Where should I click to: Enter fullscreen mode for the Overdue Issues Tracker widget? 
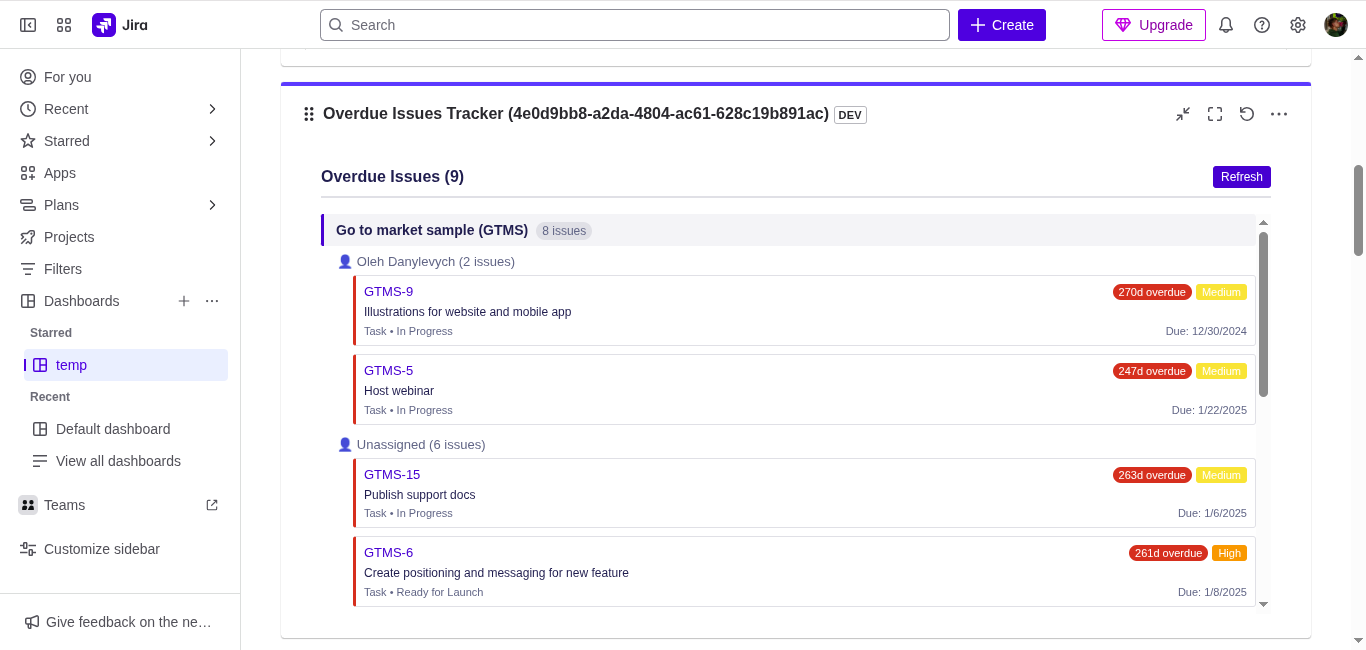pos(1215,114)
